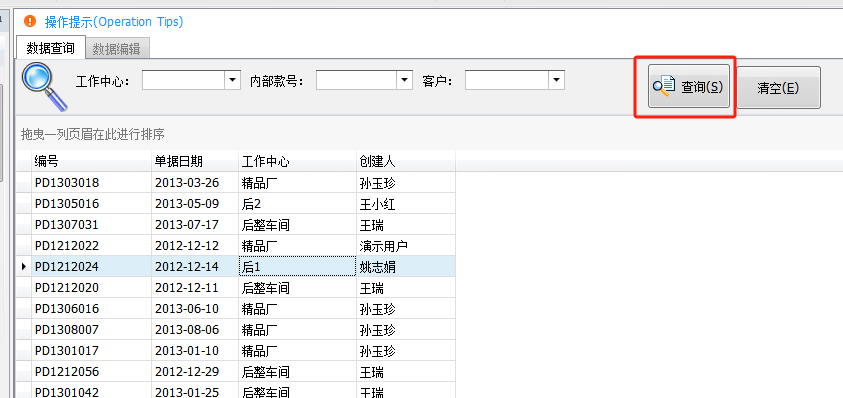
Task: Click the date cell 2013-03-26
Action: click(195, 183)
